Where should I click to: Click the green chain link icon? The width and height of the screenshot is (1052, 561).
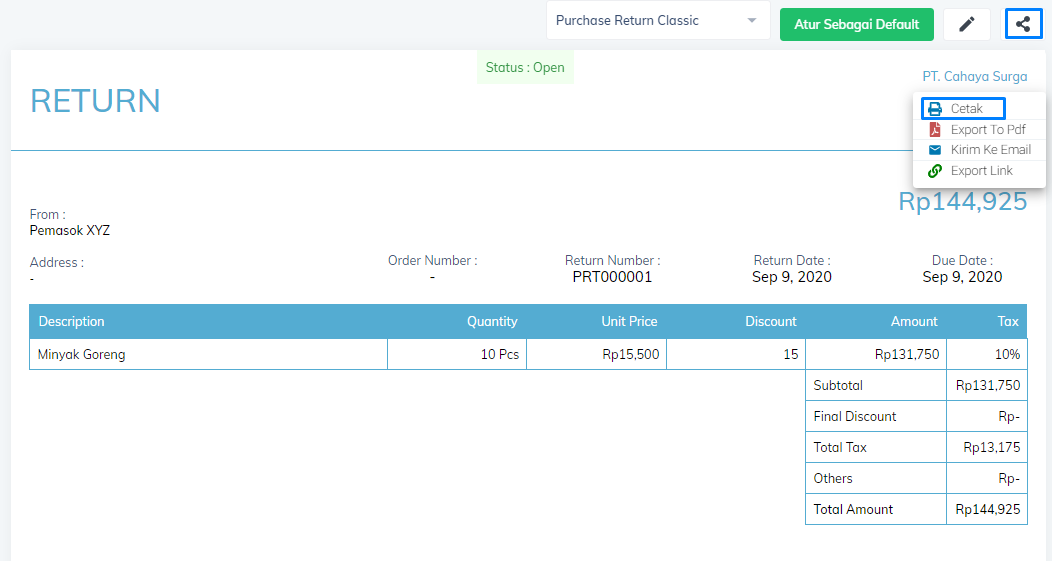click(935, 171)
